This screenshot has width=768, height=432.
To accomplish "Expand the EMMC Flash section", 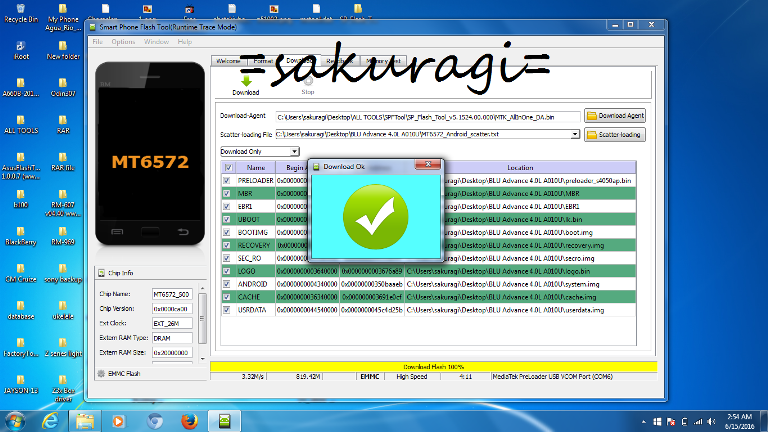I will click(x=100, y=372).
